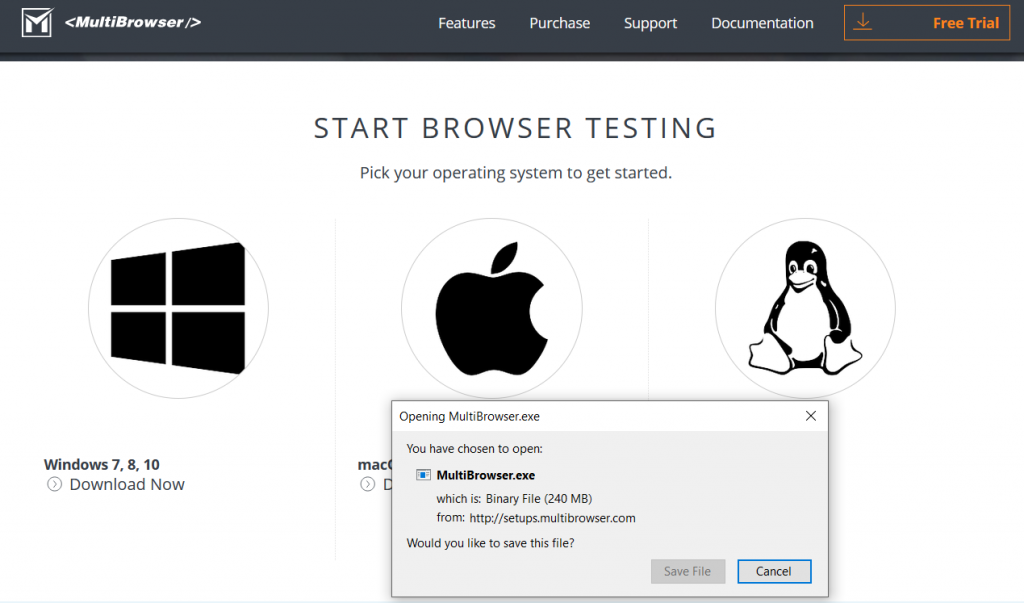Open the Support nav link
This screenshot has height=603, width=1024.
click(650, 23)
